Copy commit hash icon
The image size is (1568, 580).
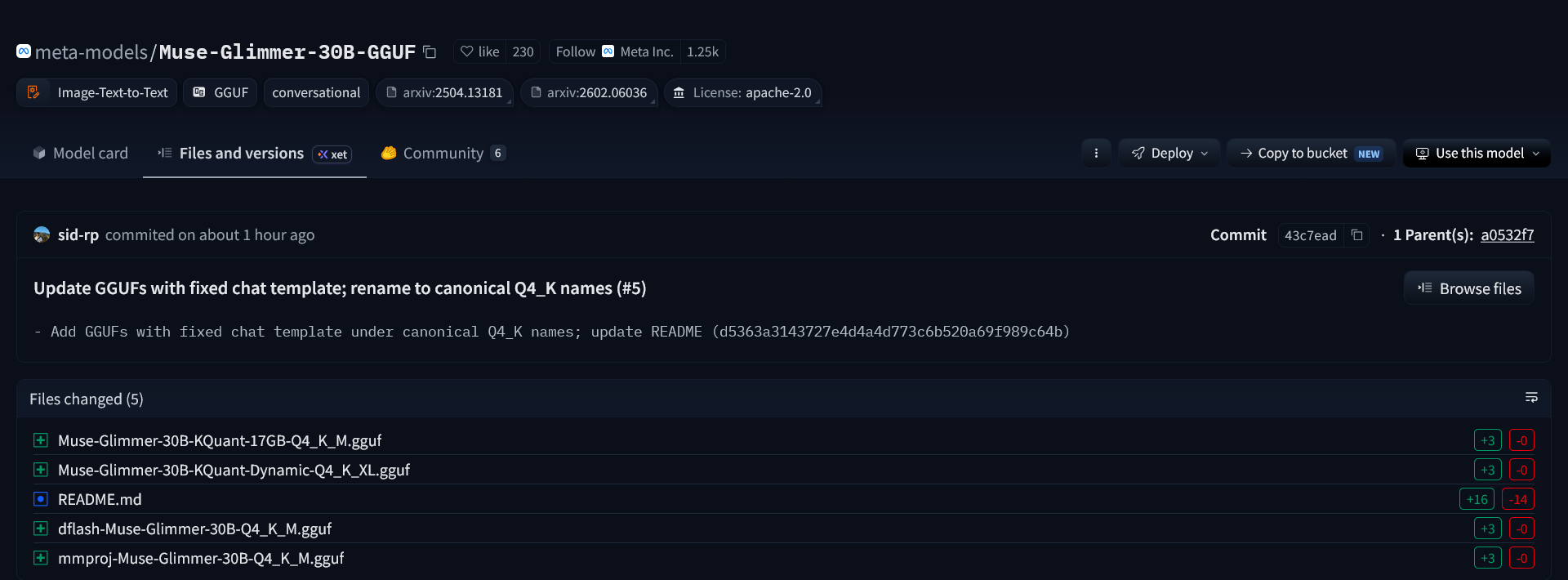tap(1356, 235)
